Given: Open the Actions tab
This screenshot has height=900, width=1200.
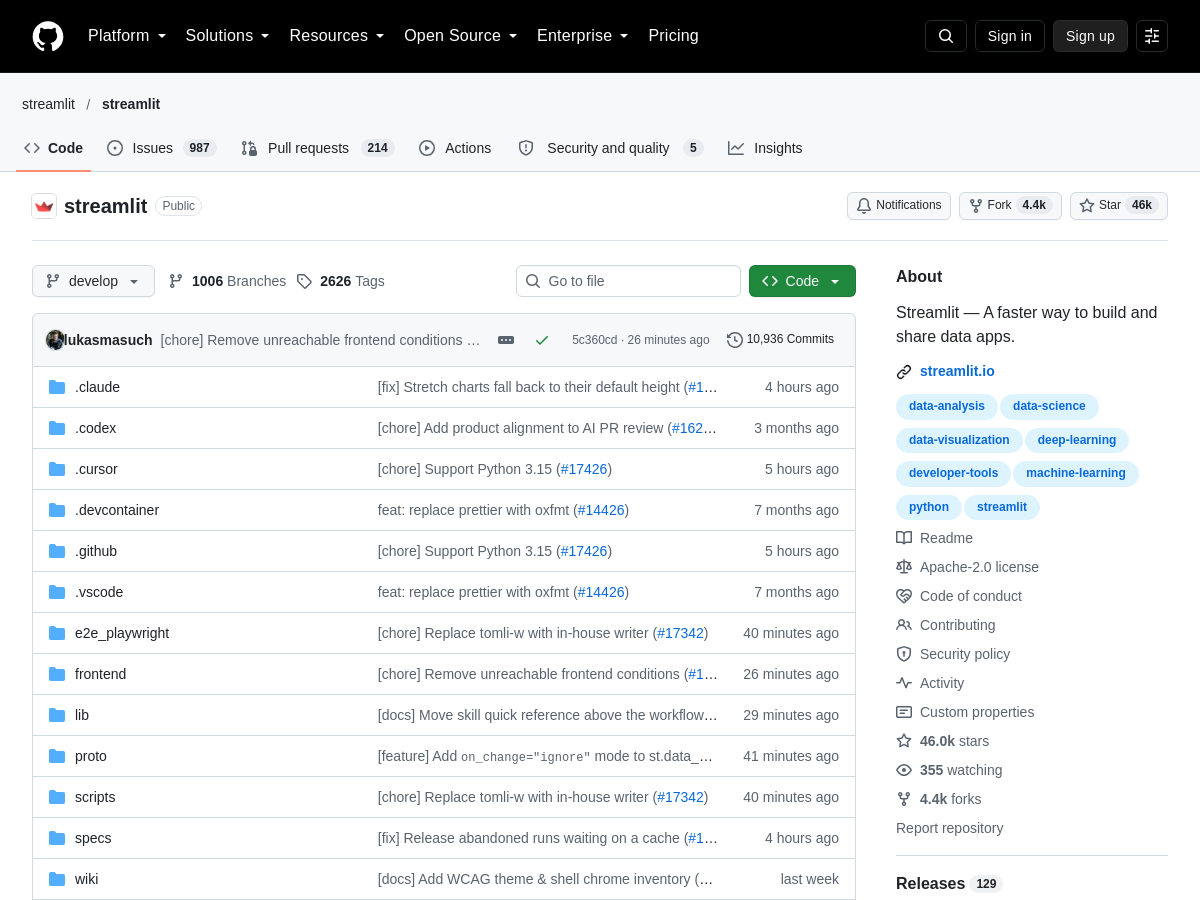Looking at the screenshot, I should point(455,148).
